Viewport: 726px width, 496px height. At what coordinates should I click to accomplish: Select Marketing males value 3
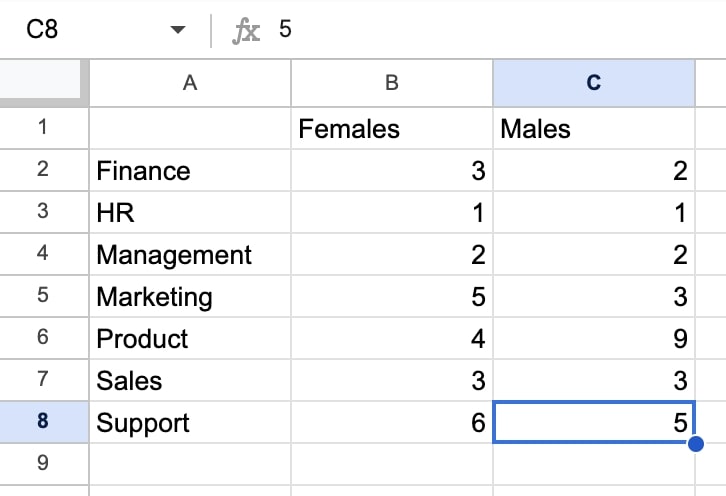[x=594, y=296]
